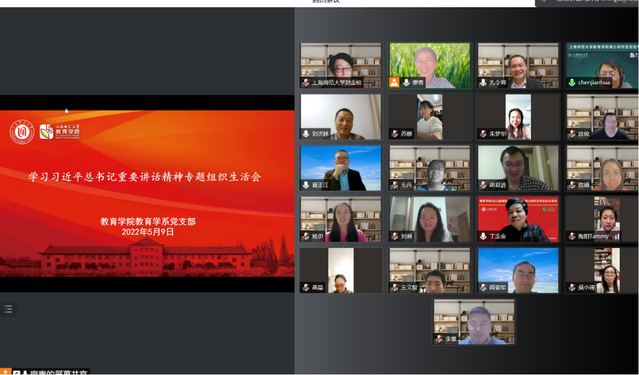Click the muted mic icon next to 王文智

(x=394, y=288)
